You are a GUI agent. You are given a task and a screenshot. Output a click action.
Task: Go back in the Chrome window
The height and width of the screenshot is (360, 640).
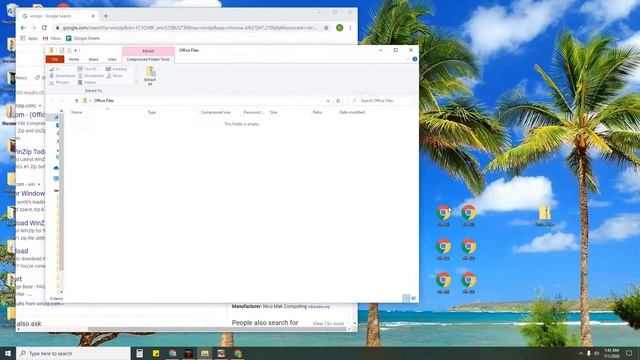click(x=23, y=28)
